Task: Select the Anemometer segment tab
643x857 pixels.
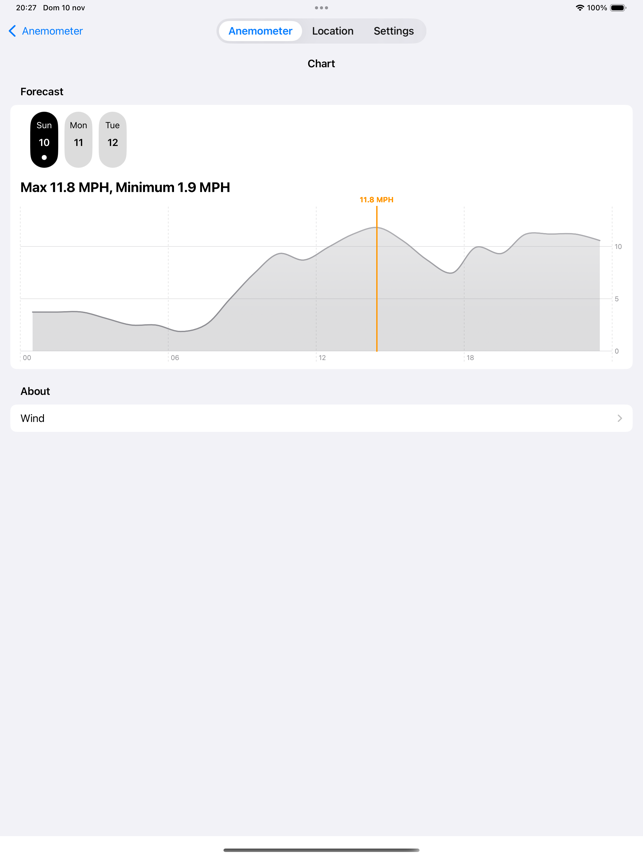Action: pos(260,31)
